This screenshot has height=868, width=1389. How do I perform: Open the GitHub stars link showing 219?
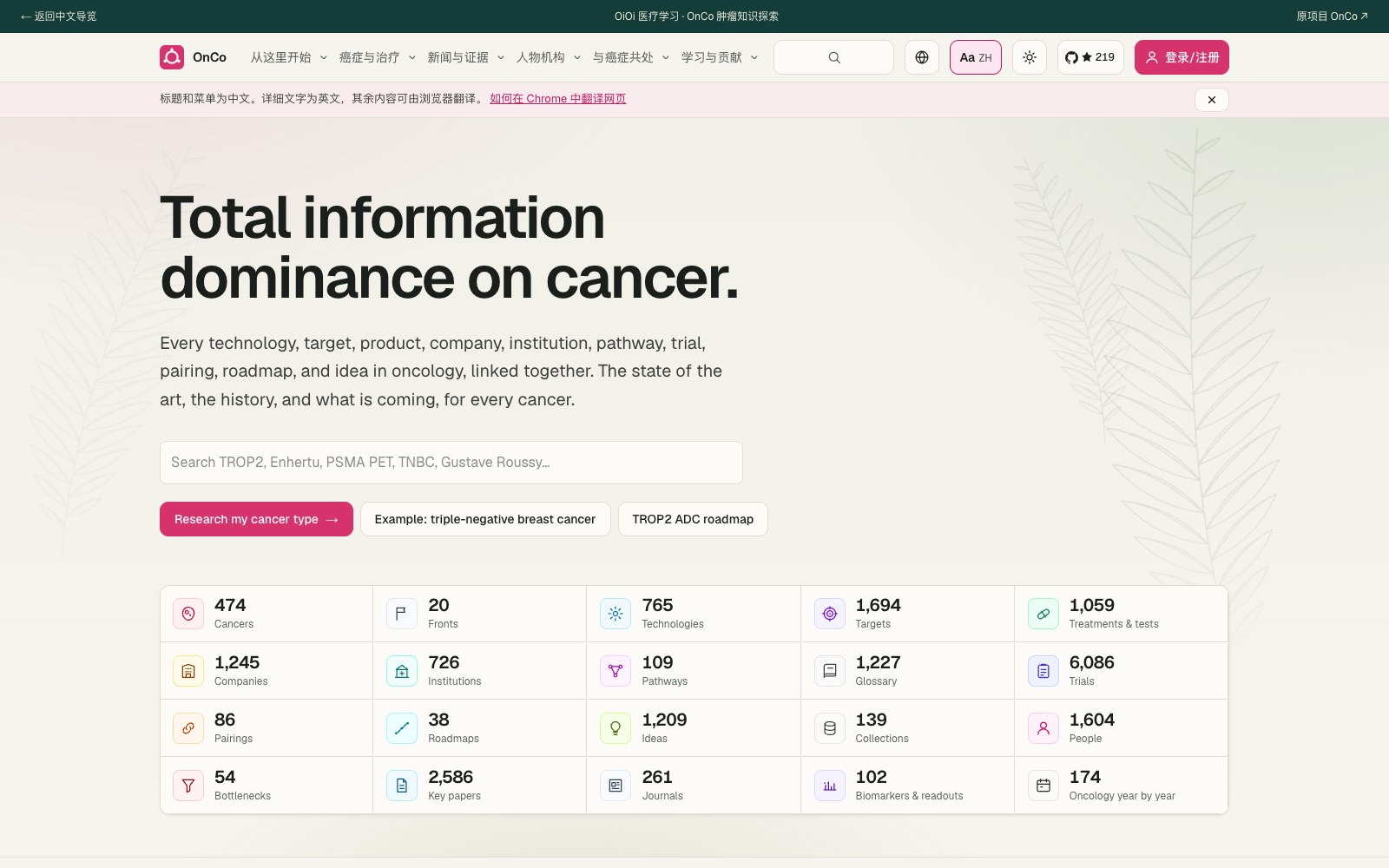coord(1090,57)
